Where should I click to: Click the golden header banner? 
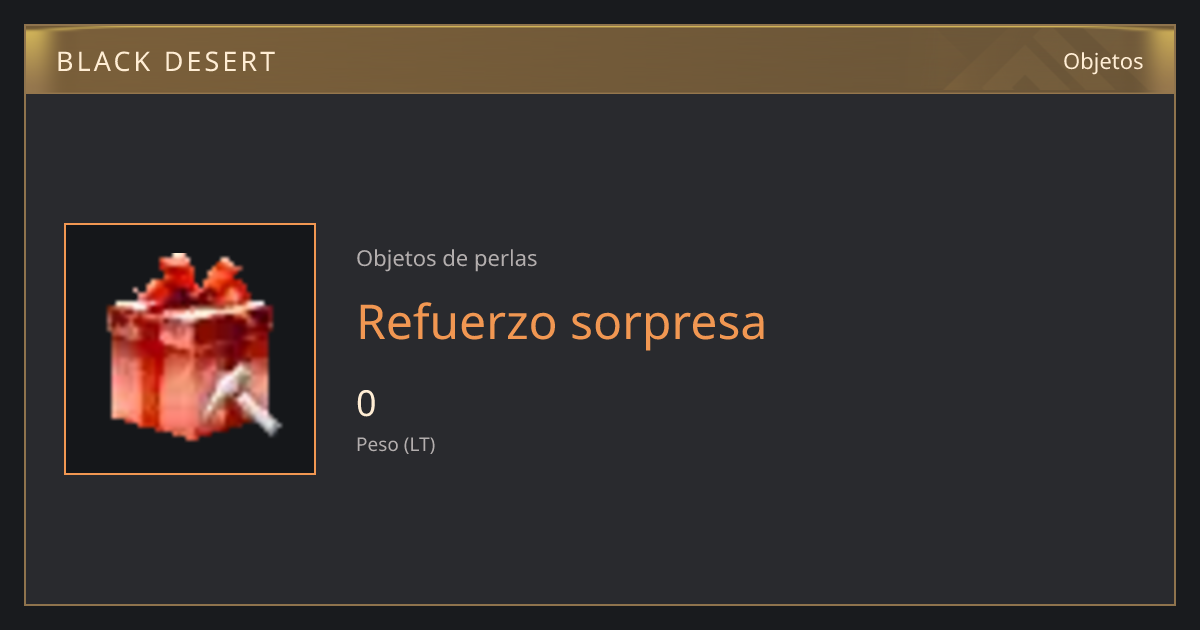(x=600, y=60)
